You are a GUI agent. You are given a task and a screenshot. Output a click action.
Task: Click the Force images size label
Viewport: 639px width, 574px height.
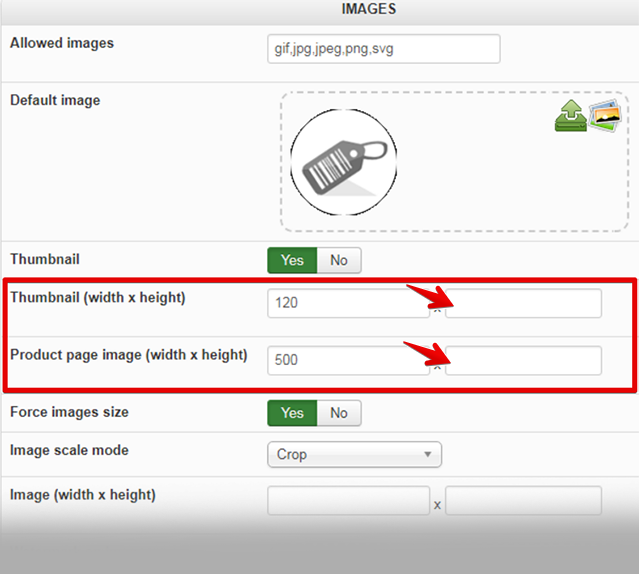[x=69, y=412]
